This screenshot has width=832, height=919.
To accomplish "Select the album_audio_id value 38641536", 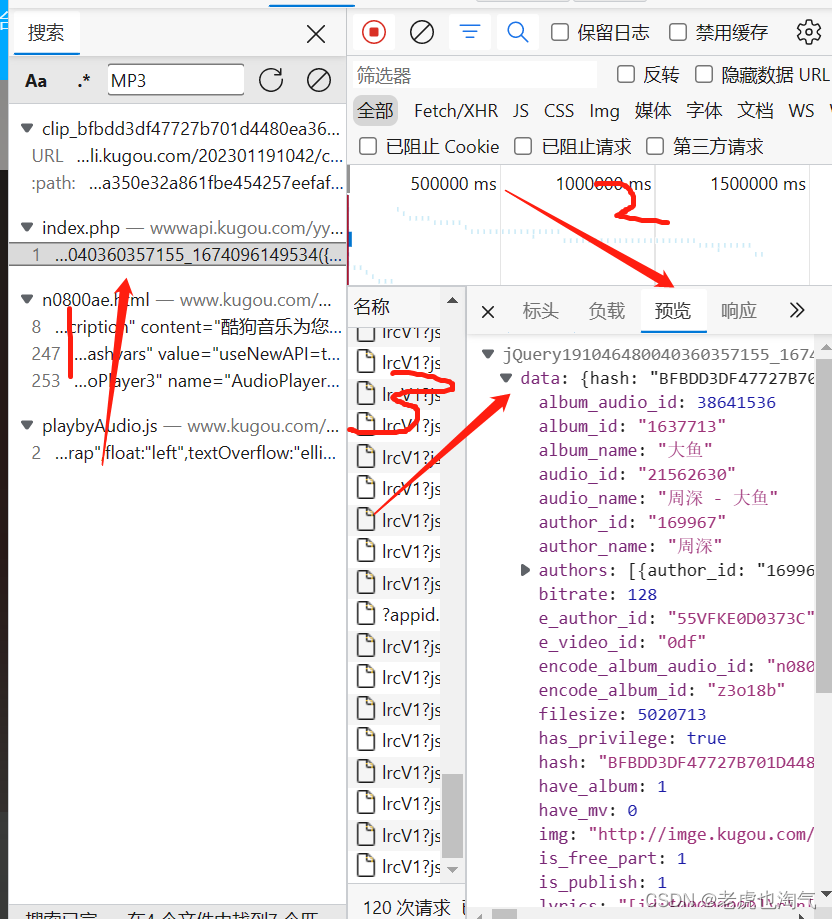I will 736,402.
